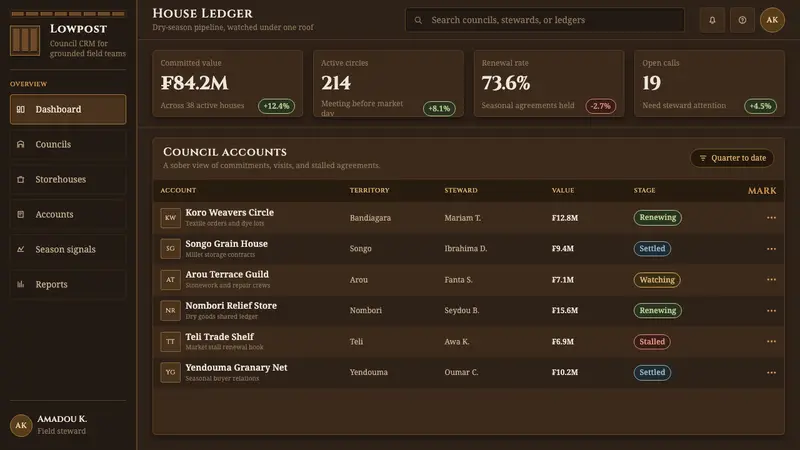
Task: Open Accounts in sidebar
Action: click(x=68, y=214)
